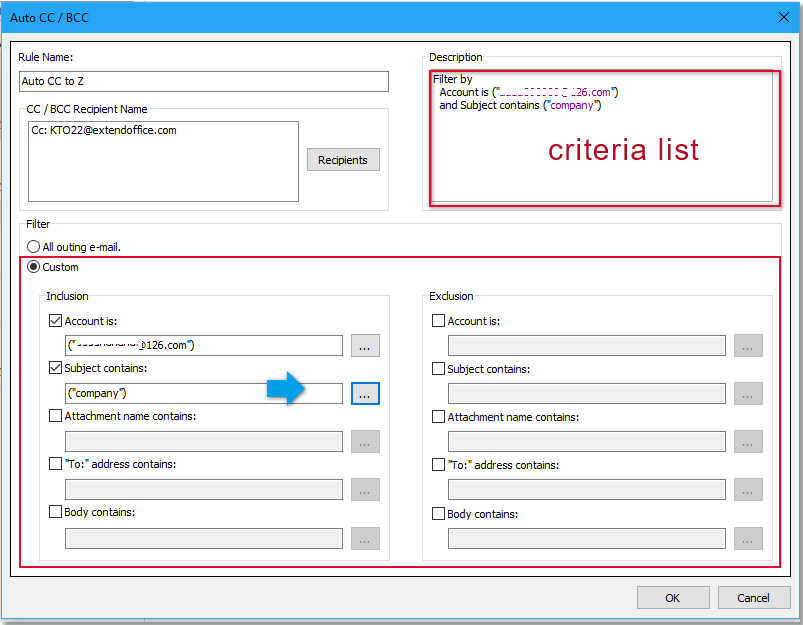Click the Recipients button

pos(343,159)
